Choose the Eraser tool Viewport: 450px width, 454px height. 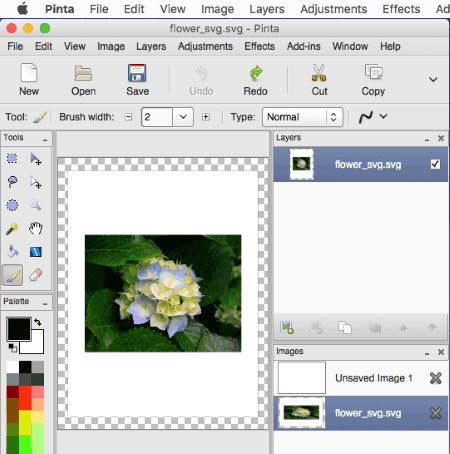(36, 275)
